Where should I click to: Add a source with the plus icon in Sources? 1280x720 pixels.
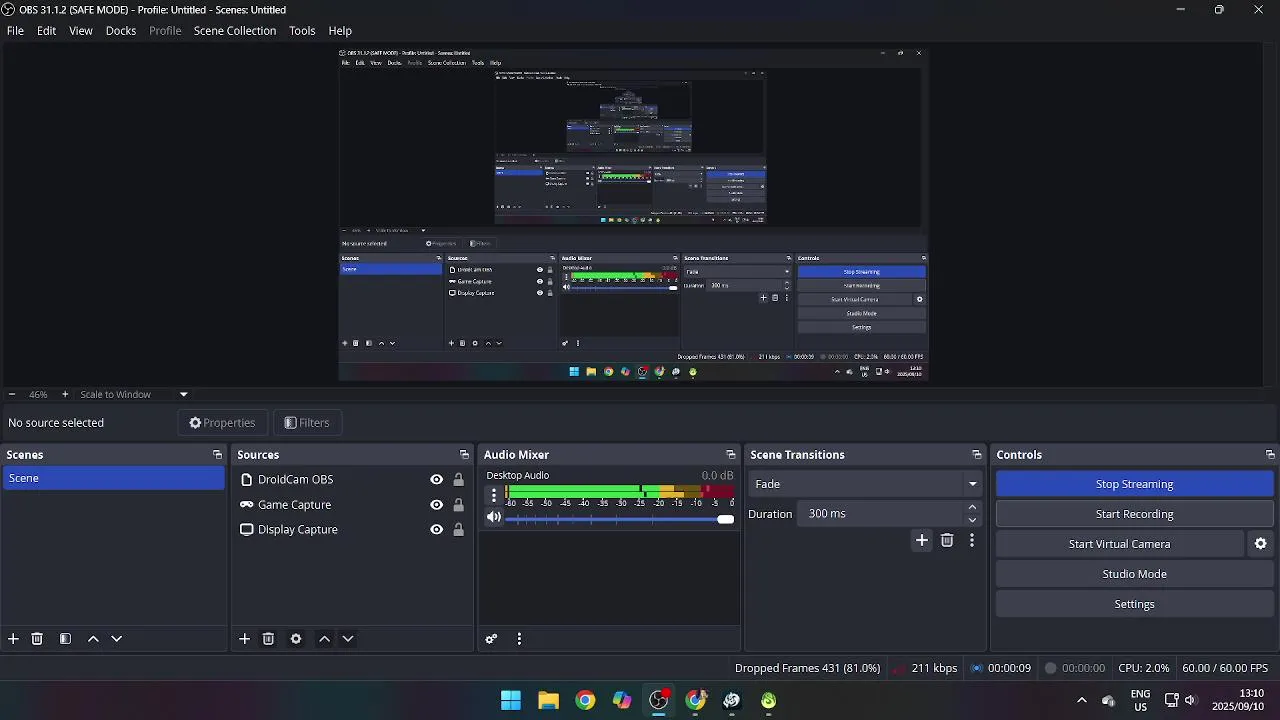click(244, 639)
